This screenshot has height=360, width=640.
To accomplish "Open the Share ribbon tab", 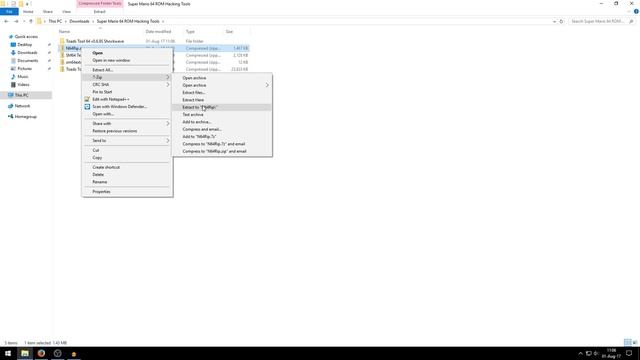I will pos(47,11).
